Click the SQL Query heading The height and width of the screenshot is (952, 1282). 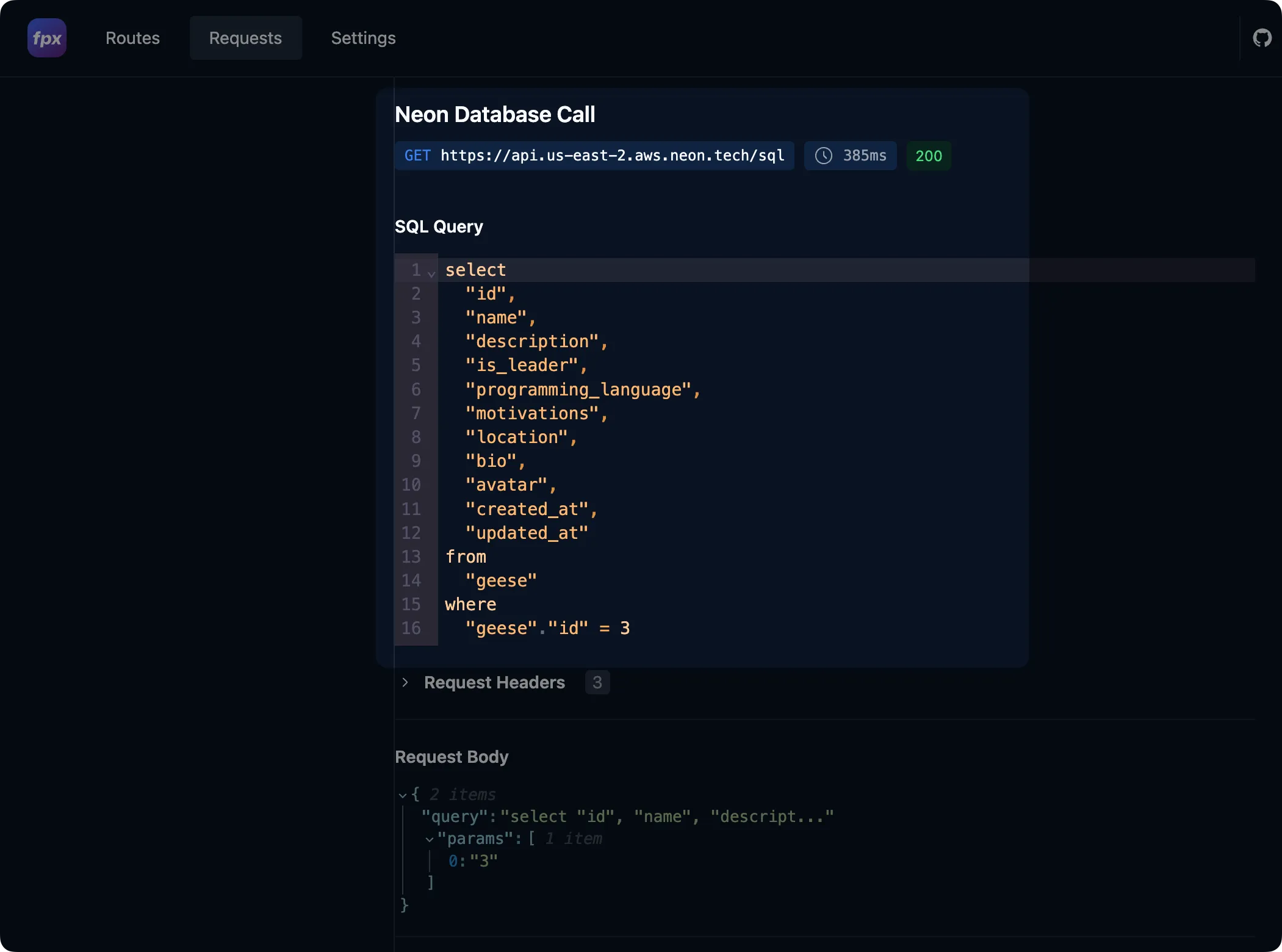(x=439, y=226)
